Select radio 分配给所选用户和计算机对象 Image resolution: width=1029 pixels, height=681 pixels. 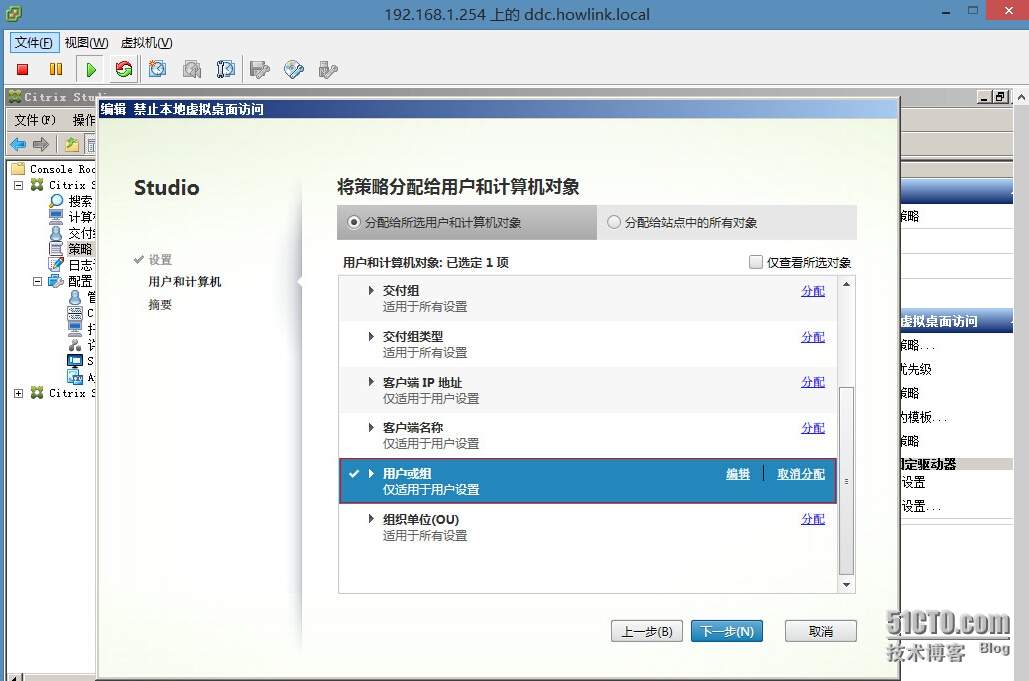tap(352, 222)
